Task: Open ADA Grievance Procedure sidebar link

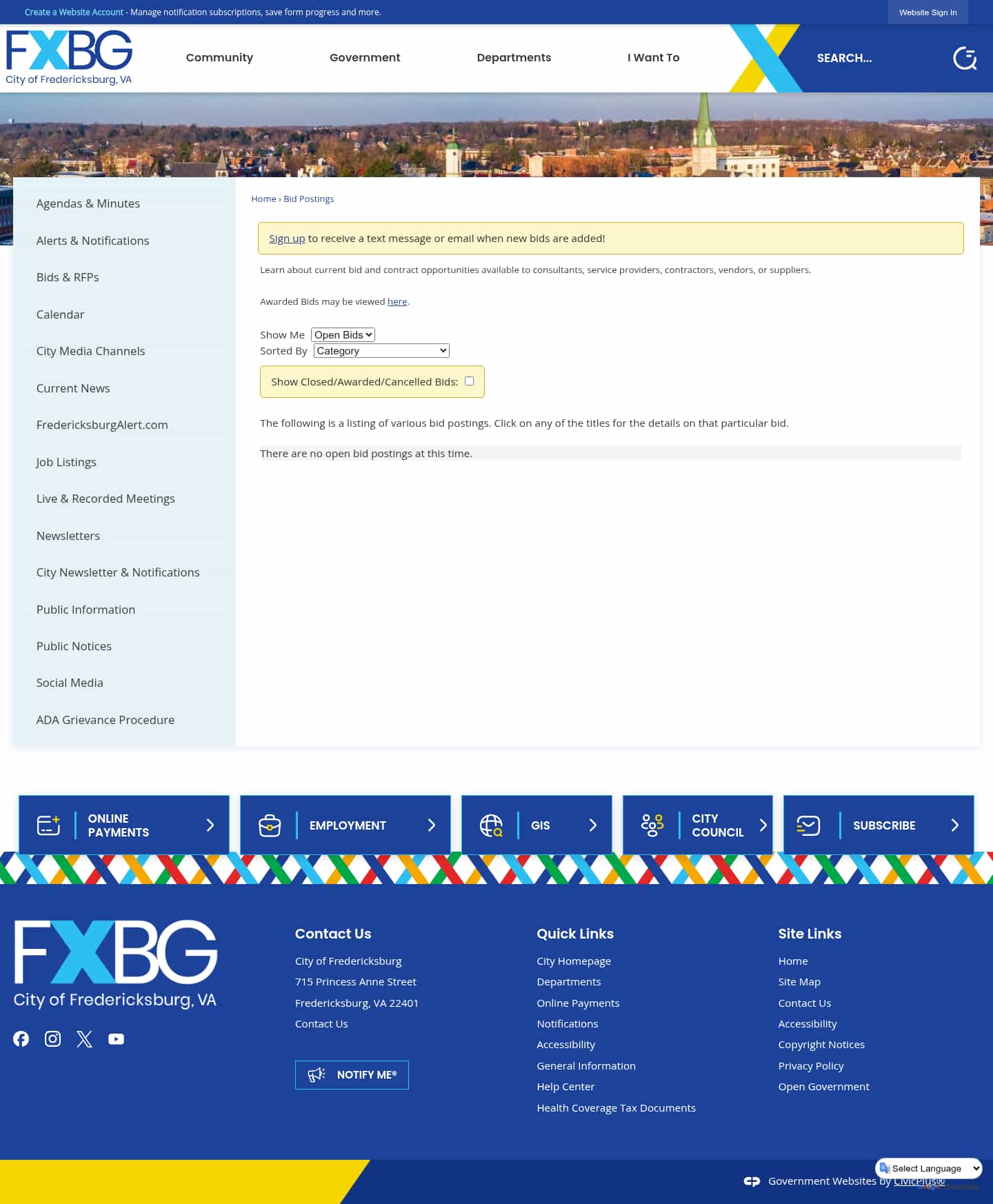Action: (x=106, y=720)
